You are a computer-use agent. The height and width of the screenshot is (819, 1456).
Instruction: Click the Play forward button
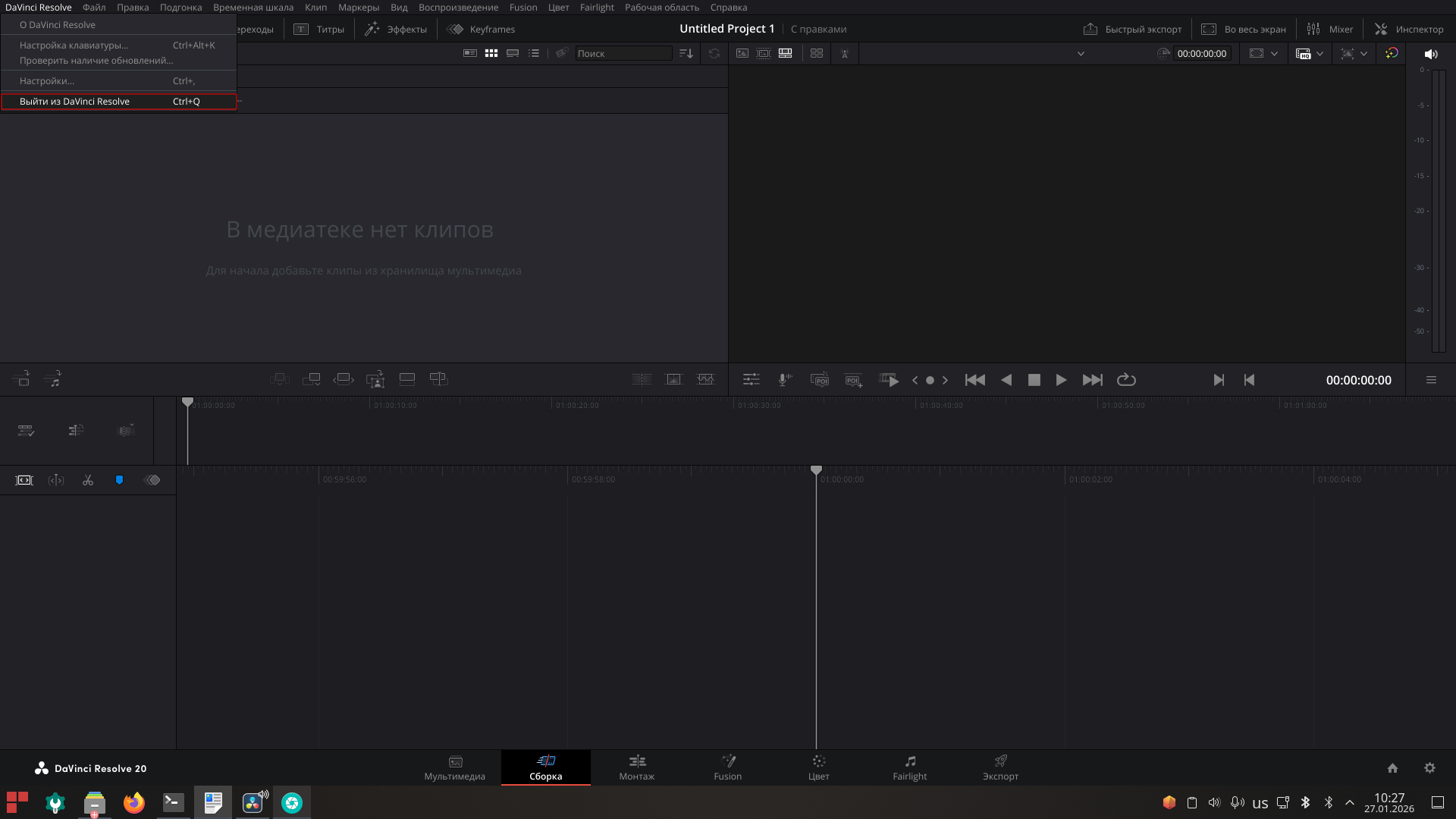click(1061, 380)
